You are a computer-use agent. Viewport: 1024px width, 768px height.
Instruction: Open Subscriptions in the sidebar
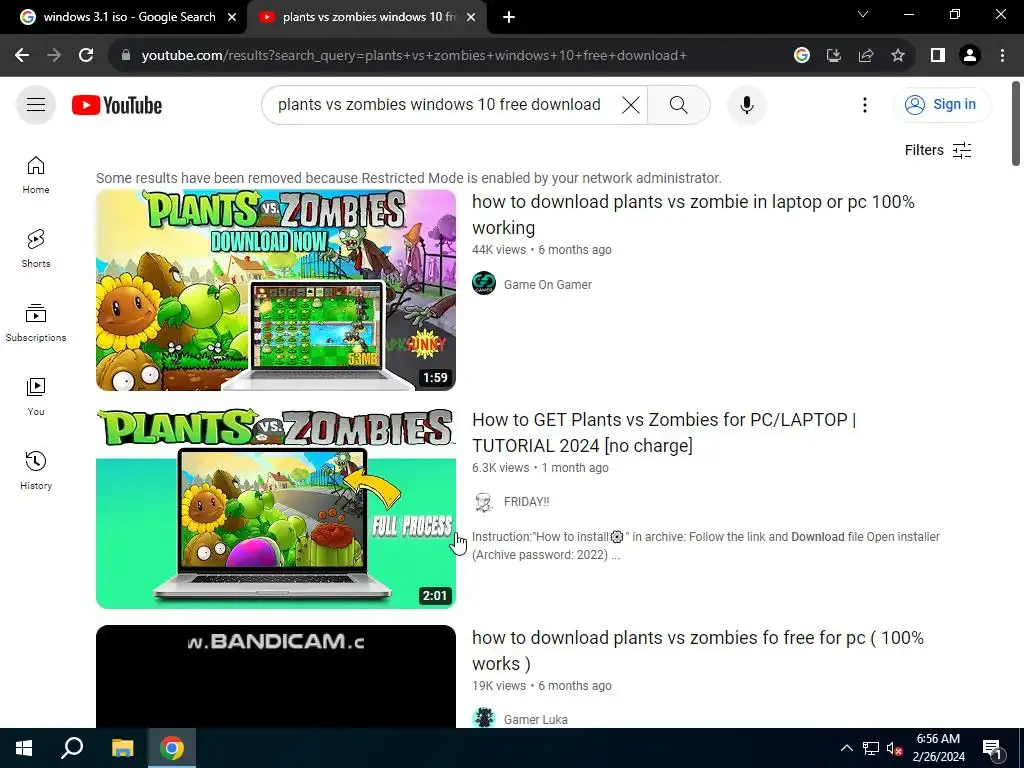point(36,323)
